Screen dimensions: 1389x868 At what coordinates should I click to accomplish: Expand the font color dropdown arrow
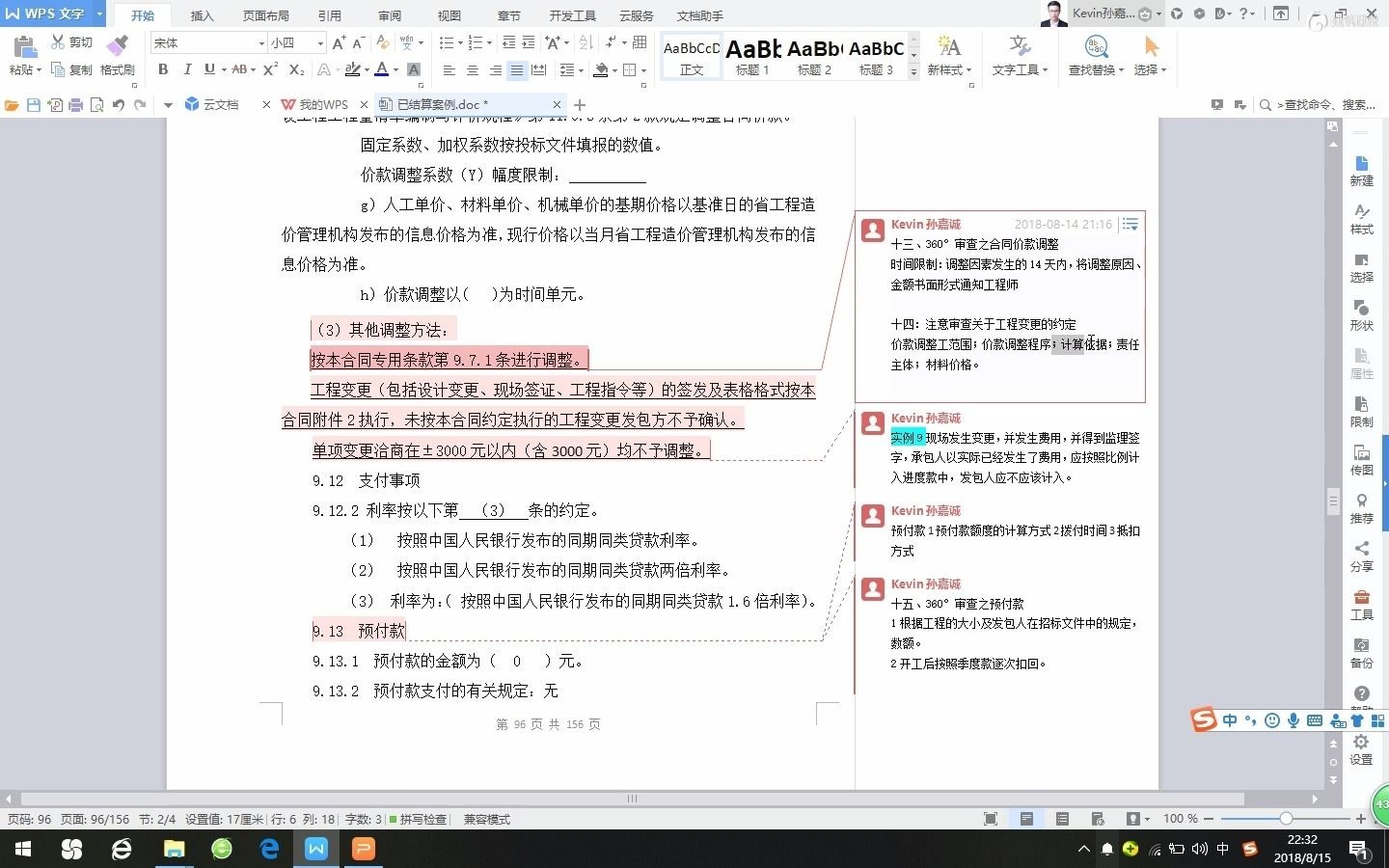coord(396,69)
